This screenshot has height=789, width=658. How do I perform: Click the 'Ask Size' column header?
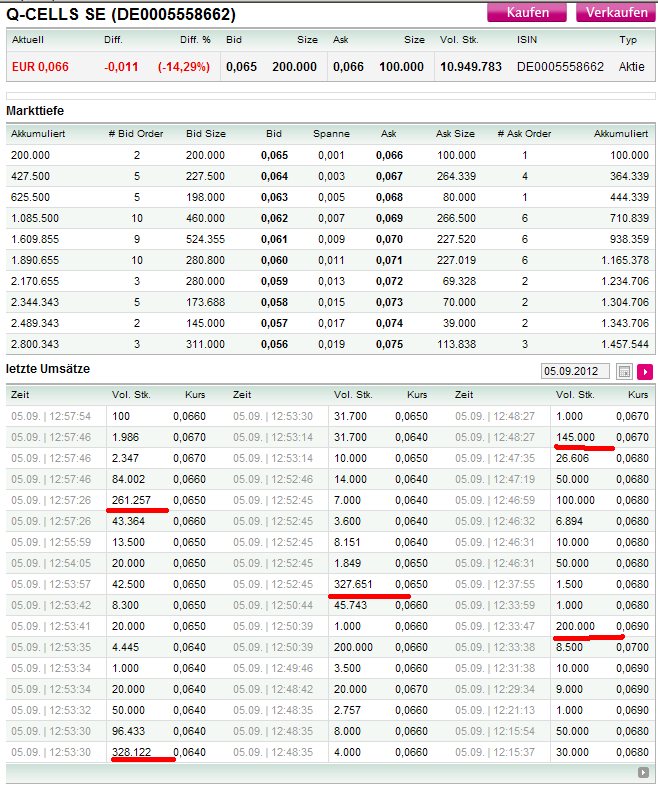pos(455,133)
